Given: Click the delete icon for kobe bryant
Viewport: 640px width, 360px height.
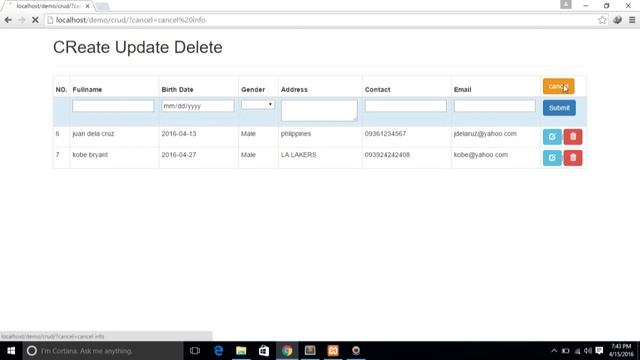Looking at the screenshot, I should click(573, 158).
